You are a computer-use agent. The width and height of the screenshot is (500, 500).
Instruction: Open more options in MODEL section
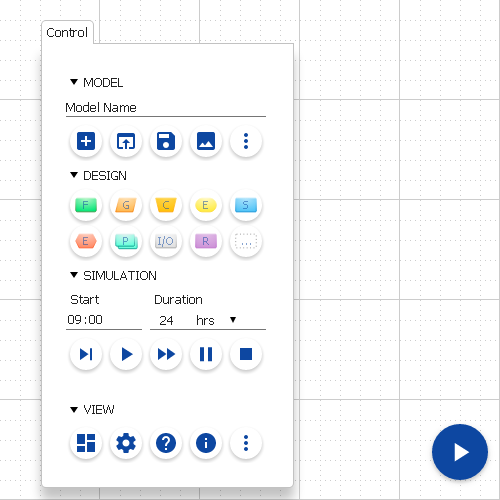pyautogui.click(x=246, y=141)
